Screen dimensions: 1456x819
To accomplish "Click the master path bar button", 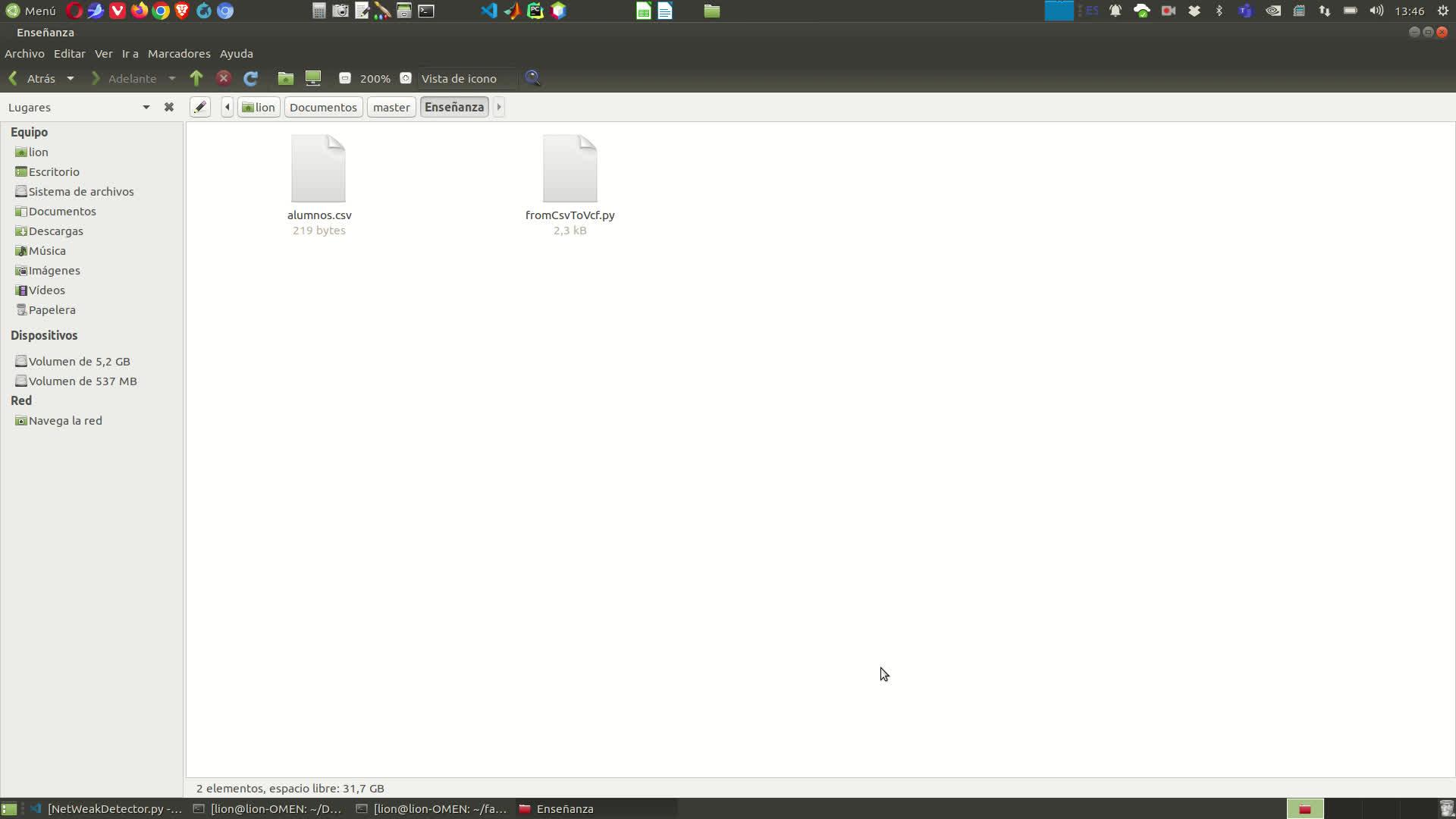I will coord(391,107).
